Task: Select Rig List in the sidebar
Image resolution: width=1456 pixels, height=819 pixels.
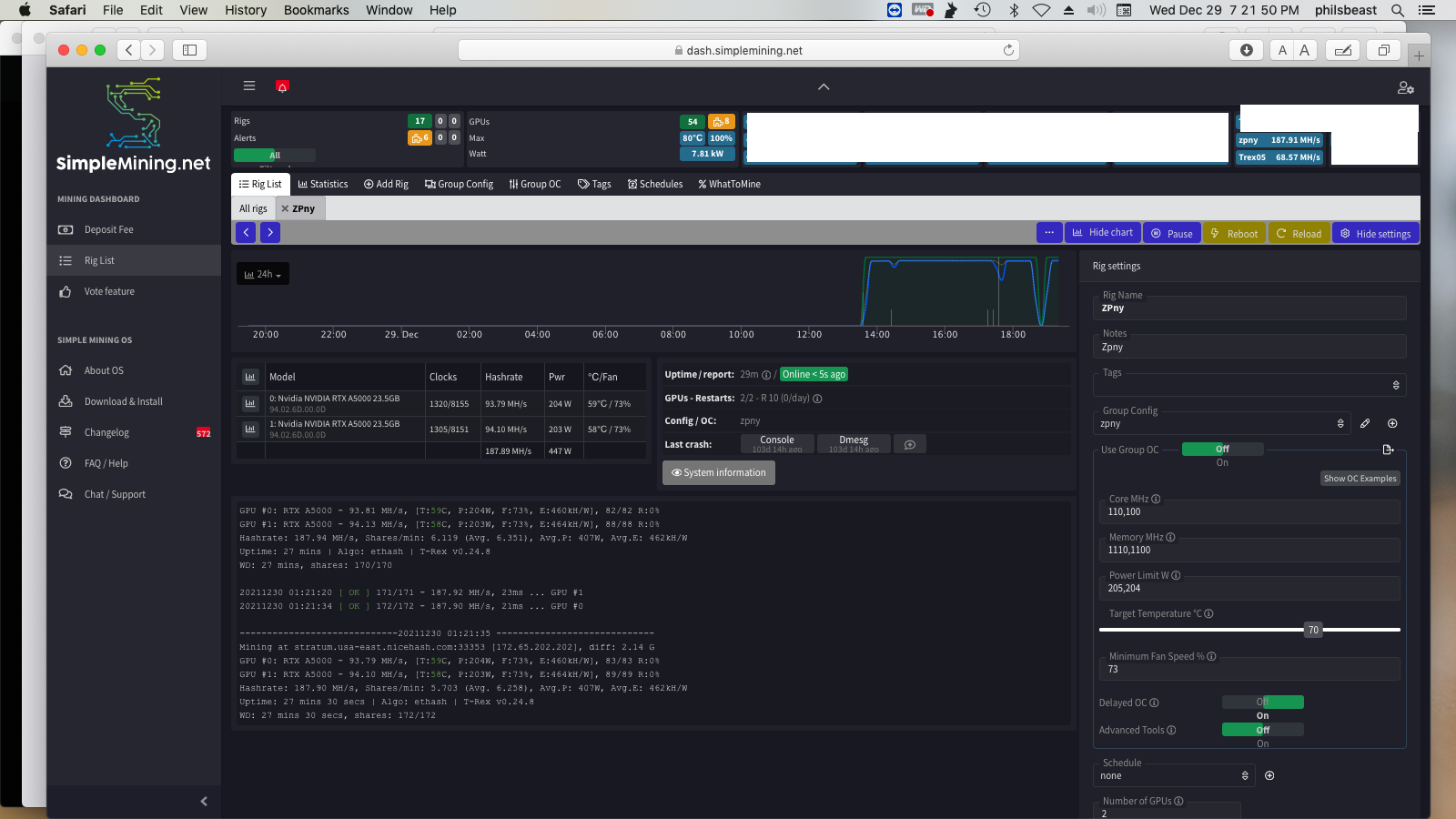Action: [x=134, y=260]
